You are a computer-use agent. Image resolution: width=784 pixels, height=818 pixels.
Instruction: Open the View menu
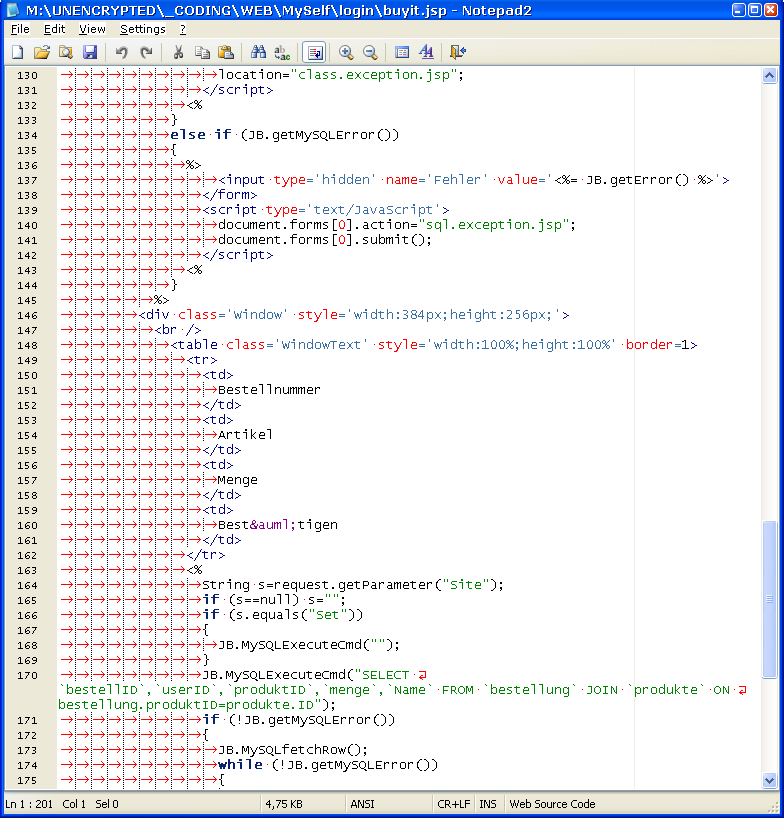[x=92, y=29]
